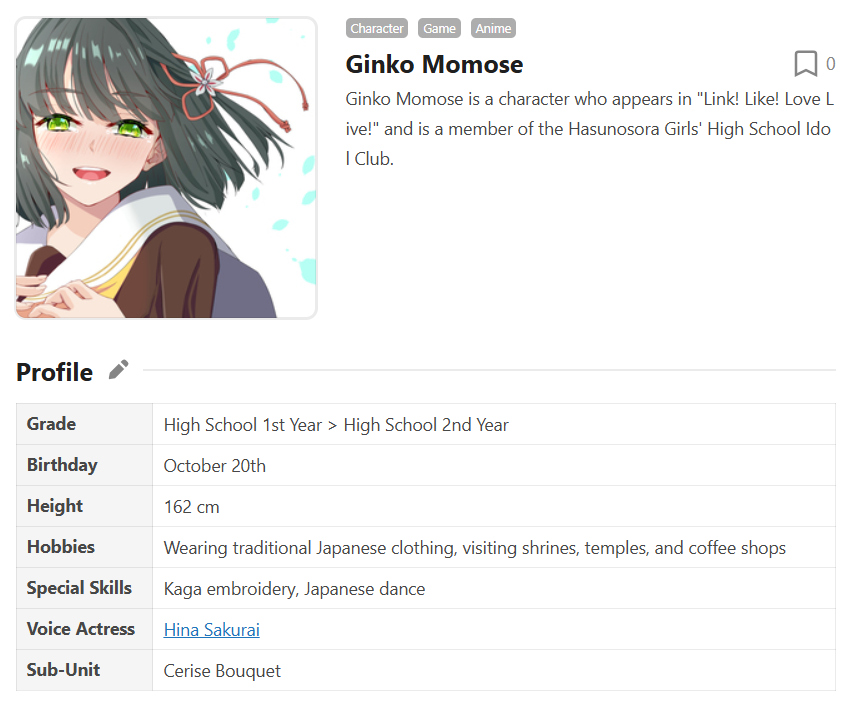Click the bookmark icon beside Ginko Momose
The height and width of the screenshot is (712, 852).
[x=805, y=64]
